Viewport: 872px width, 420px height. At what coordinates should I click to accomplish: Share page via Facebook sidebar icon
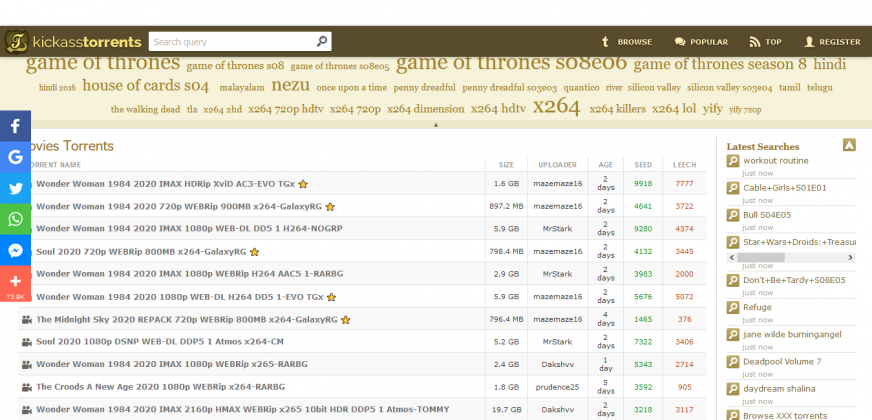pos(16,126)
